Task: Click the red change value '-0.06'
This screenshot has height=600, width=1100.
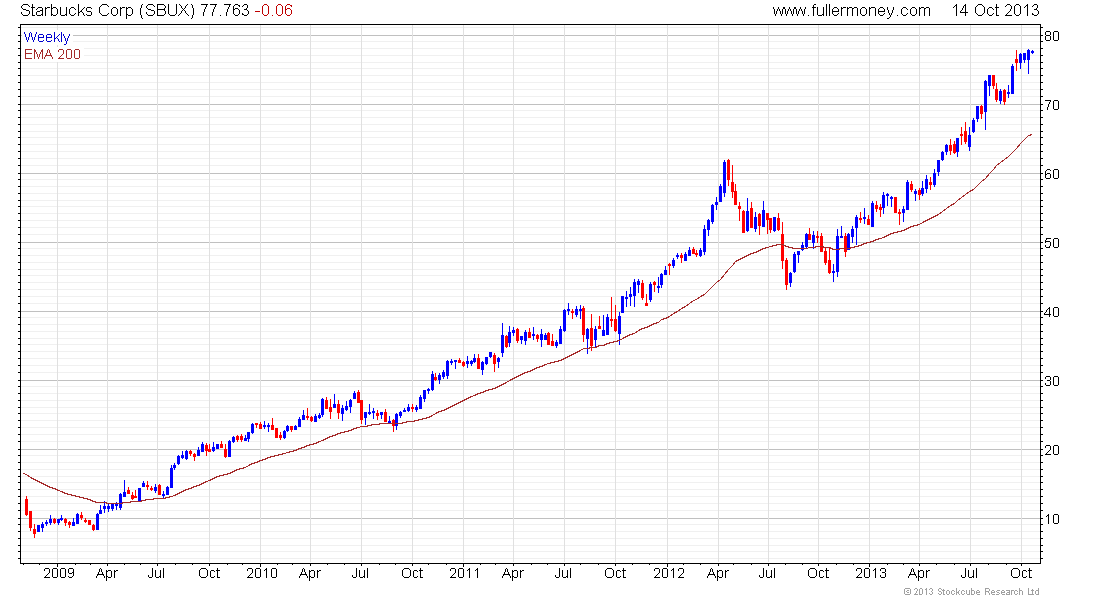Action: click(274, 11)
